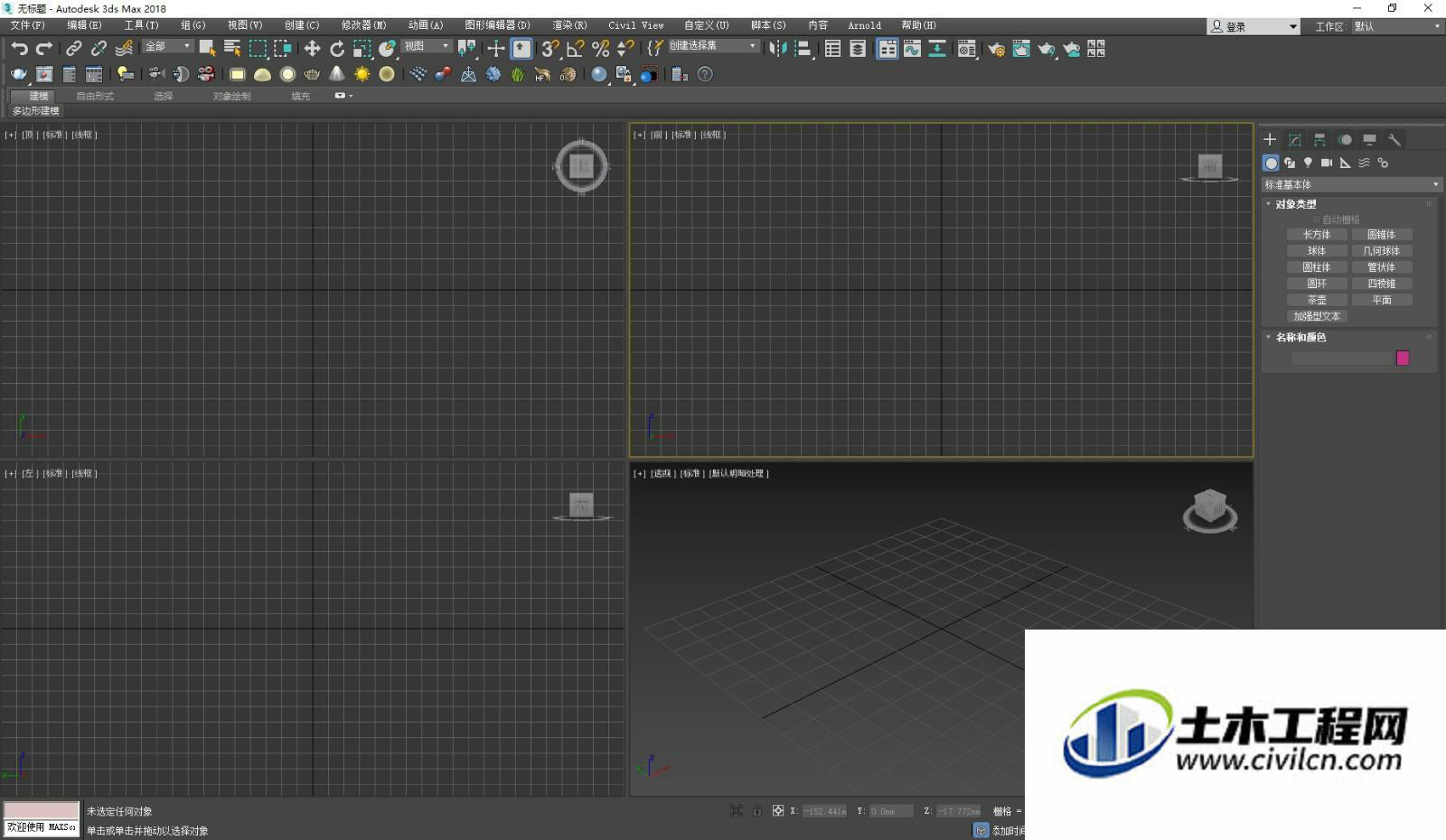This screenshot has width=1446, height=840.
Task: Create a 茶壶 teapot primitive
Action: tap(1317, 300)
